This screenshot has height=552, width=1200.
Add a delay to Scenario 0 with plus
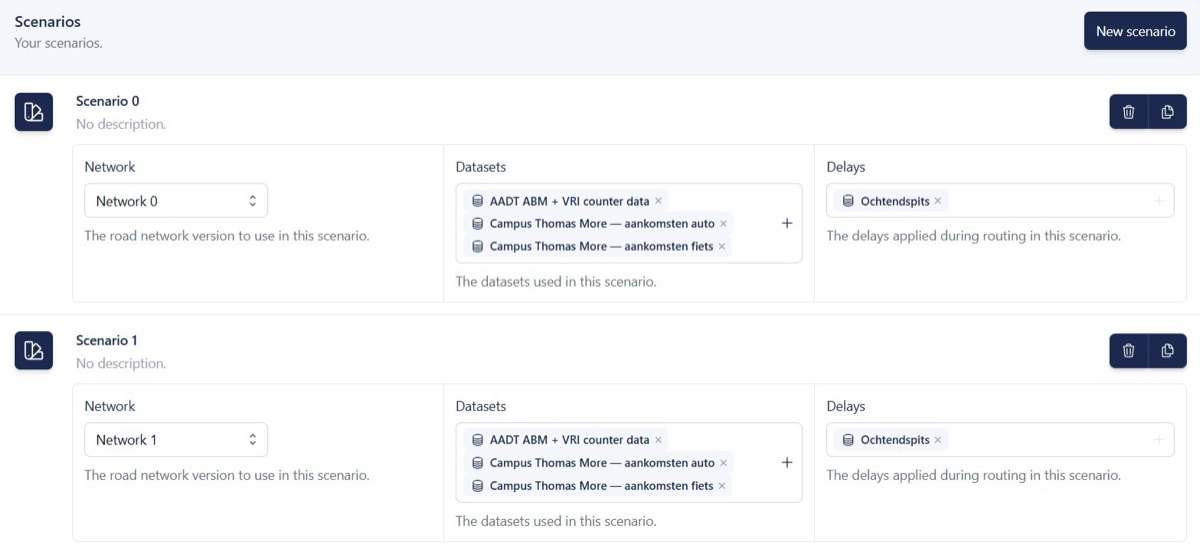tap(1159, 201)
